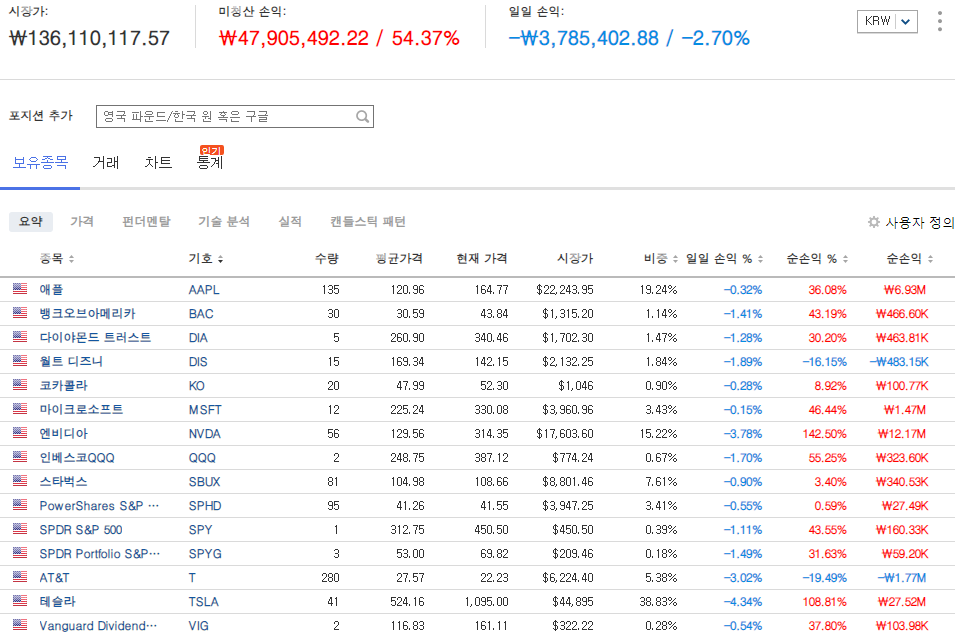
Task: Click the market value $44,895
Action: 573,601
